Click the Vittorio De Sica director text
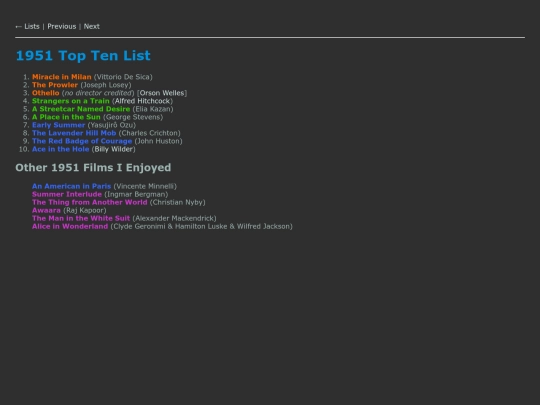Image resolution: width=540 pixels, height=405 pixels. coord(123,77)
